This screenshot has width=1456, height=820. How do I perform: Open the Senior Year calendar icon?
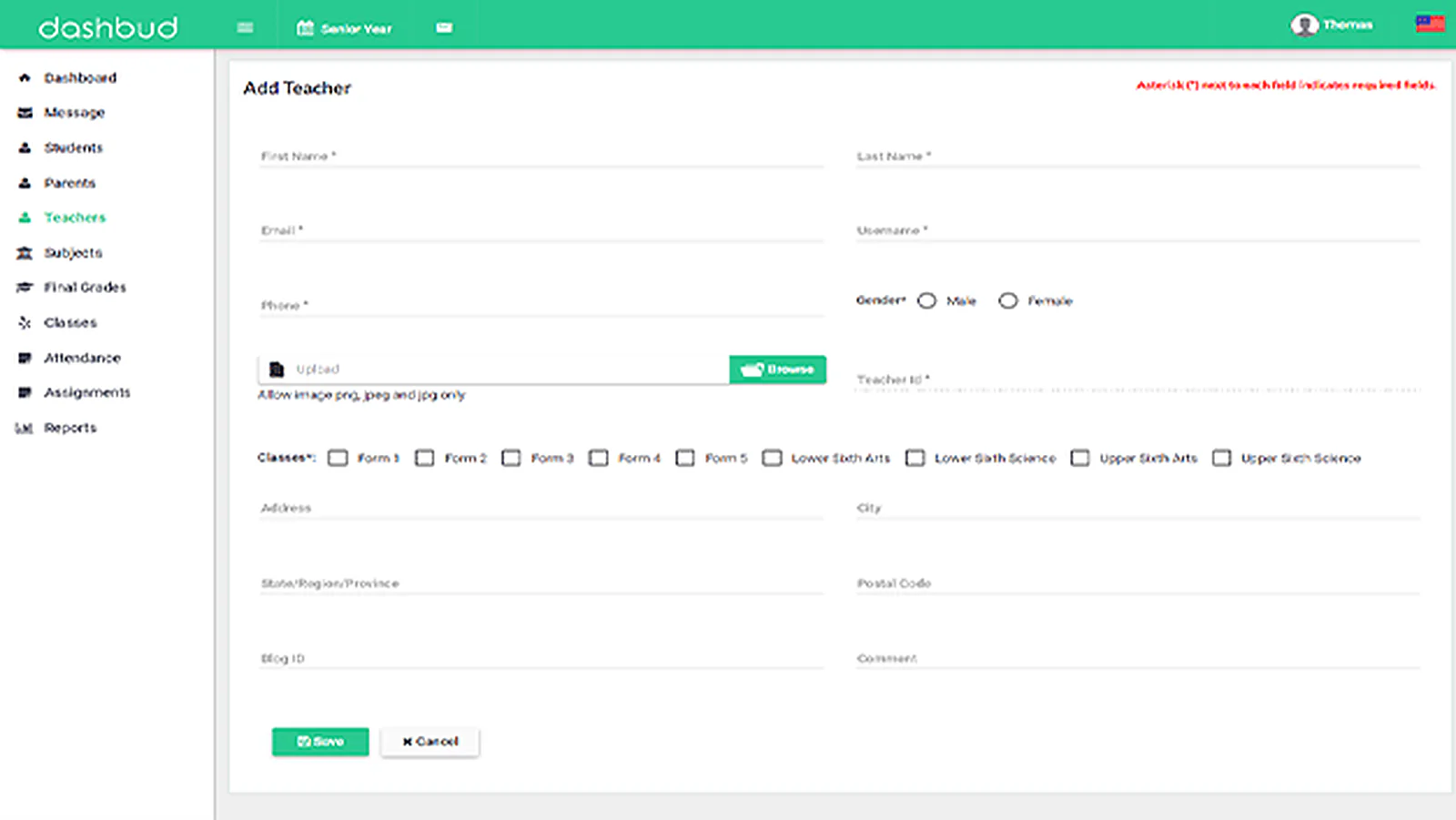coord(306,28)
